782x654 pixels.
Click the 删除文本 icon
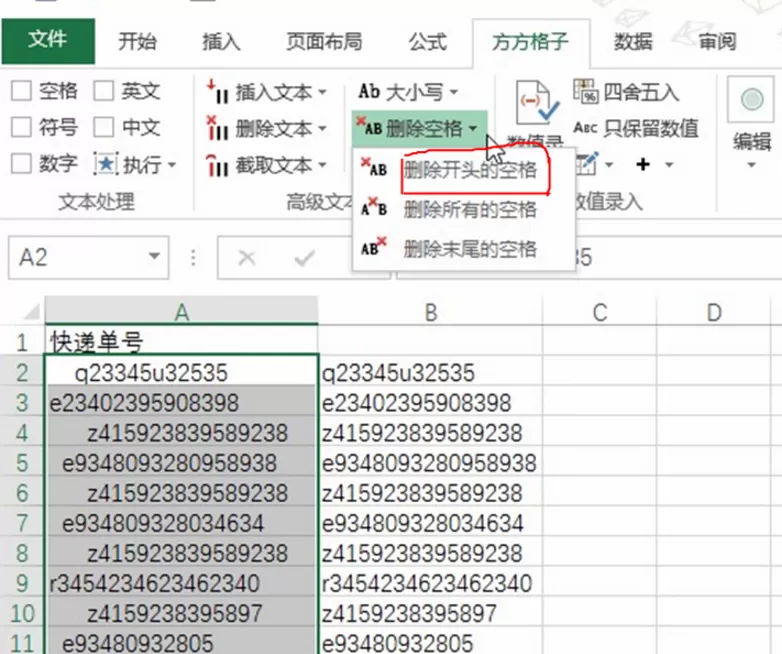click(217, 128)
